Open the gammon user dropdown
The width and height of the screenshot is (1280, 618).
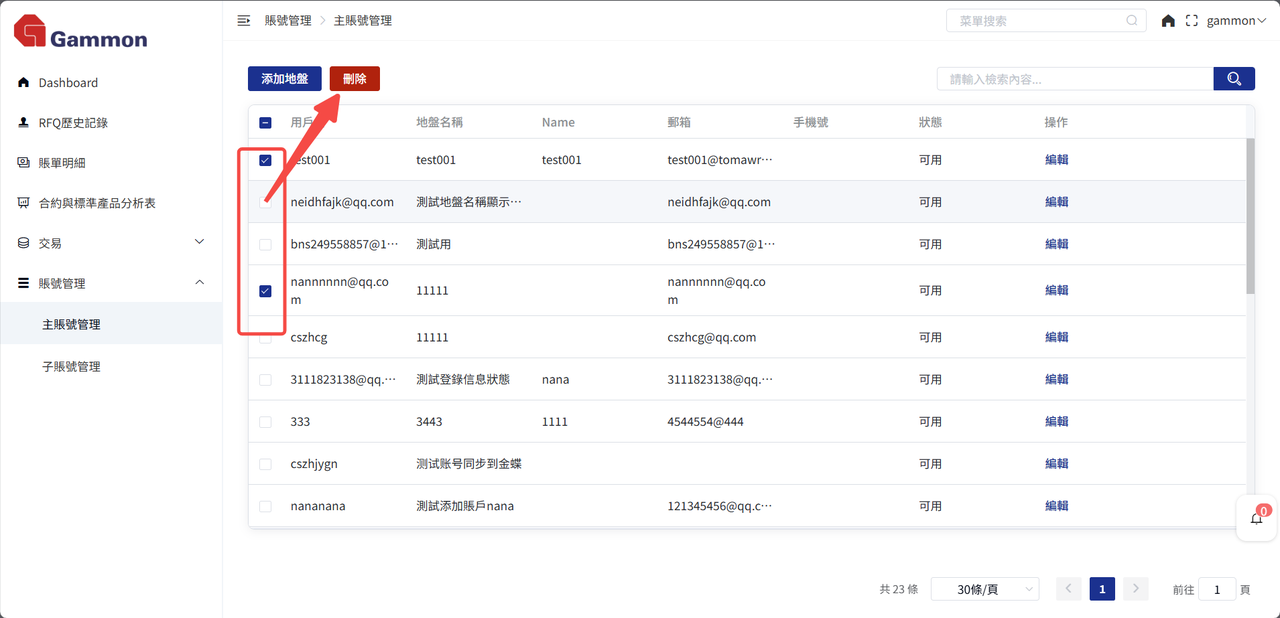coord(1236,20)
